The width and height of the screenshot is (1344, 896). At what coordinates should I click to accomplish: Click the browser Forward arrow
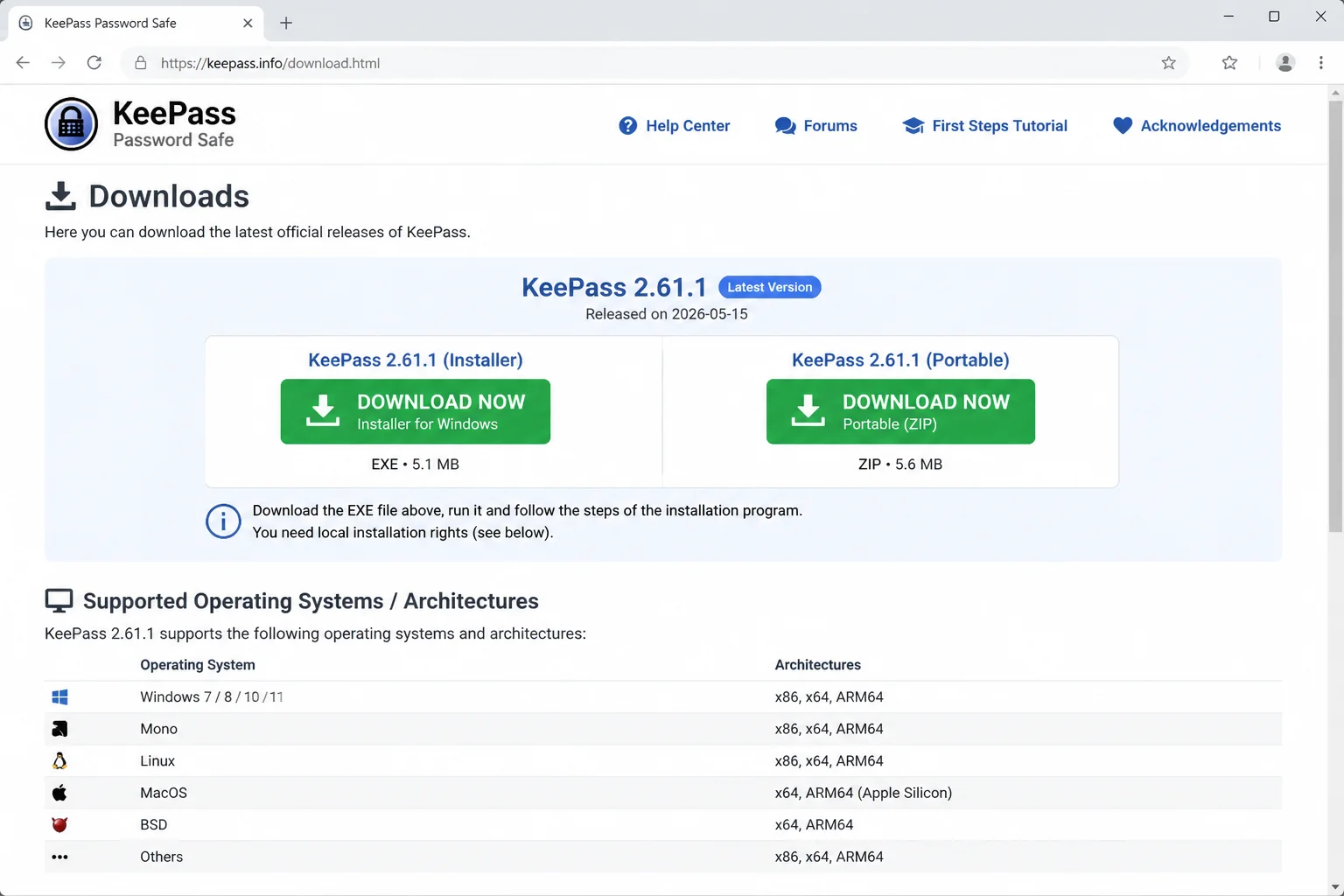point(59,63)
